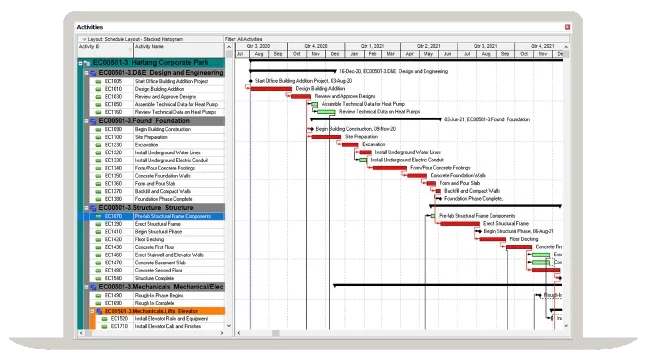
Task: Collapse the Foundation WBS group
Action: (86, 121)
